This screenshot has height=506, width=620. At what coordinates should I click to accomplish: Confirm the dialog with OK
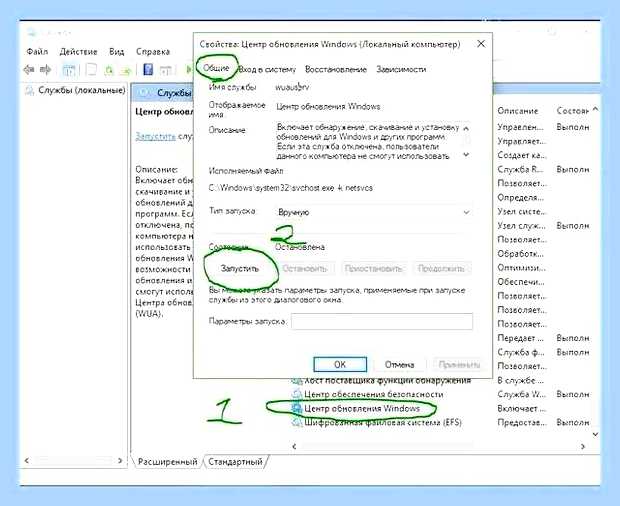coord(340,364)
